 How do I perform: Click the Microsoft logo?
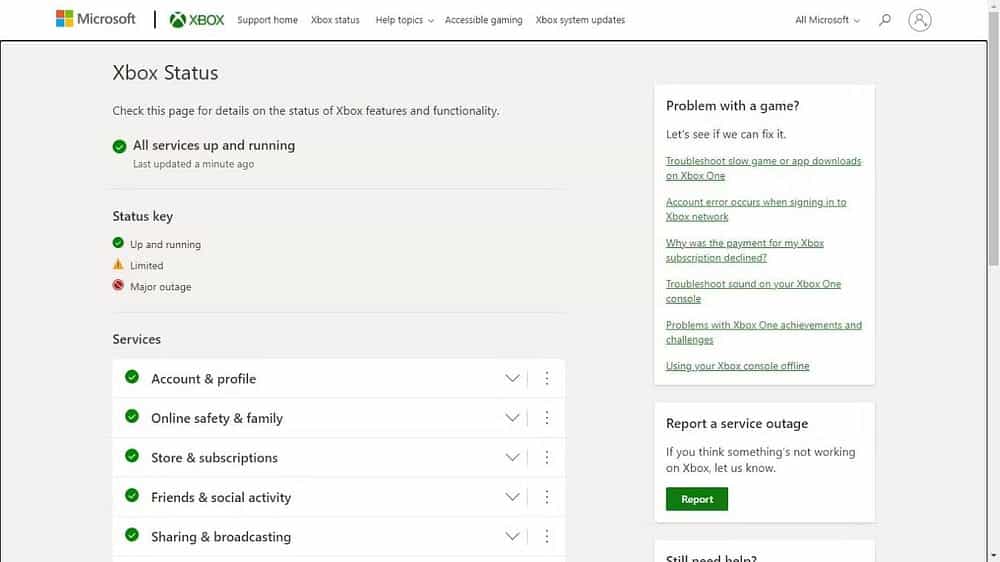coord(96,19)
